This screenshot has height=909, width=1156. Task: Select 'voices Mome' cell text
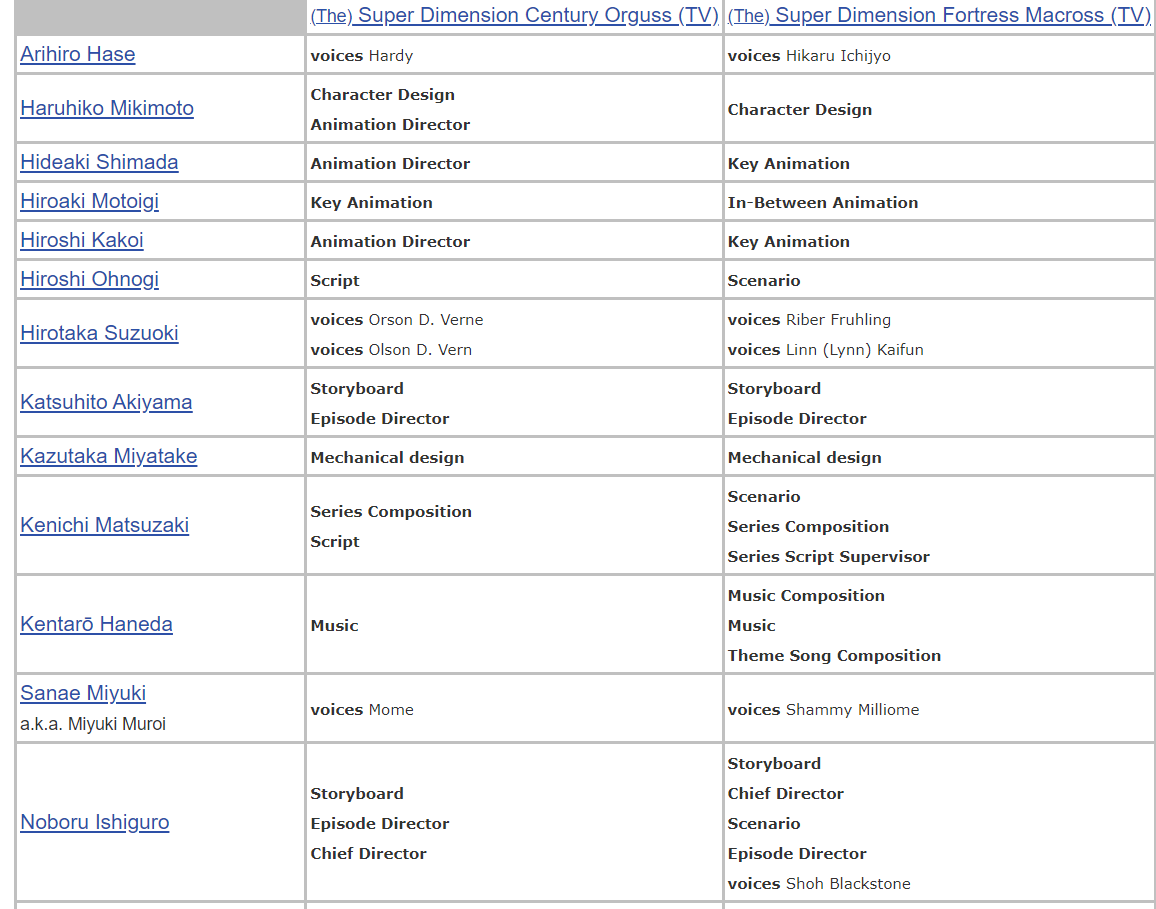tap(361, 710)
